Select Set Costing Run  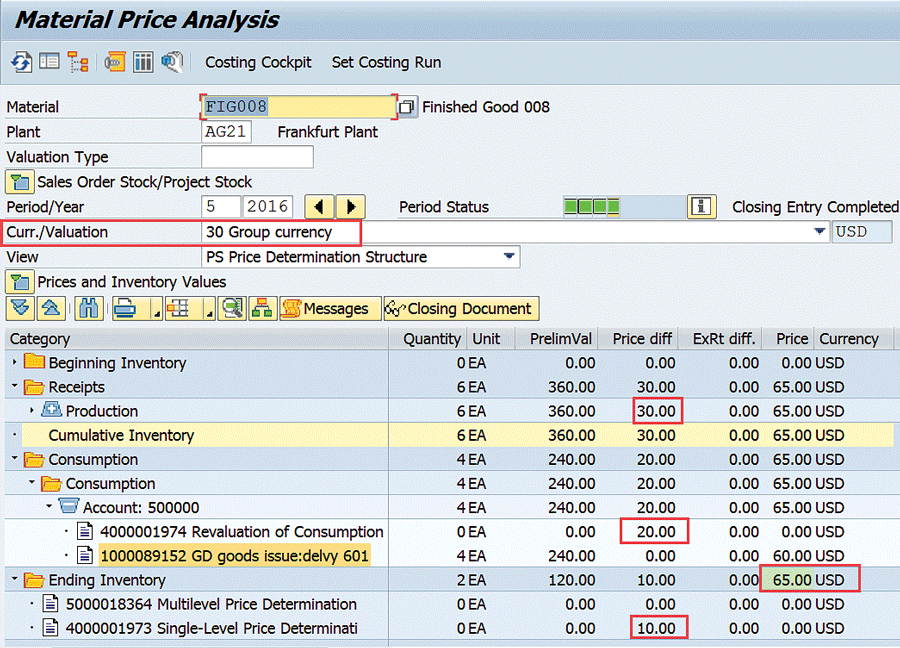click(386, 62)
